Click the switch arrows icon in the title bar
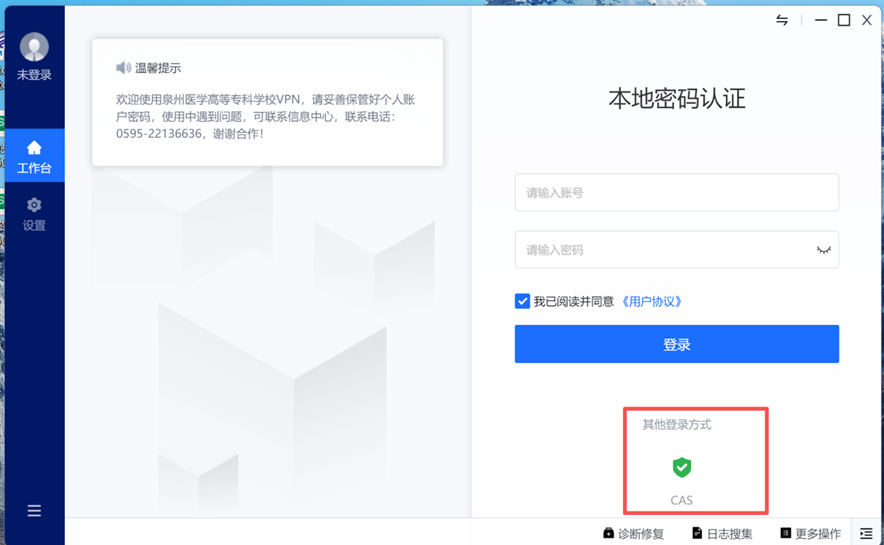The width and height of the screenshot is (884, 545). tap(782, 20)
